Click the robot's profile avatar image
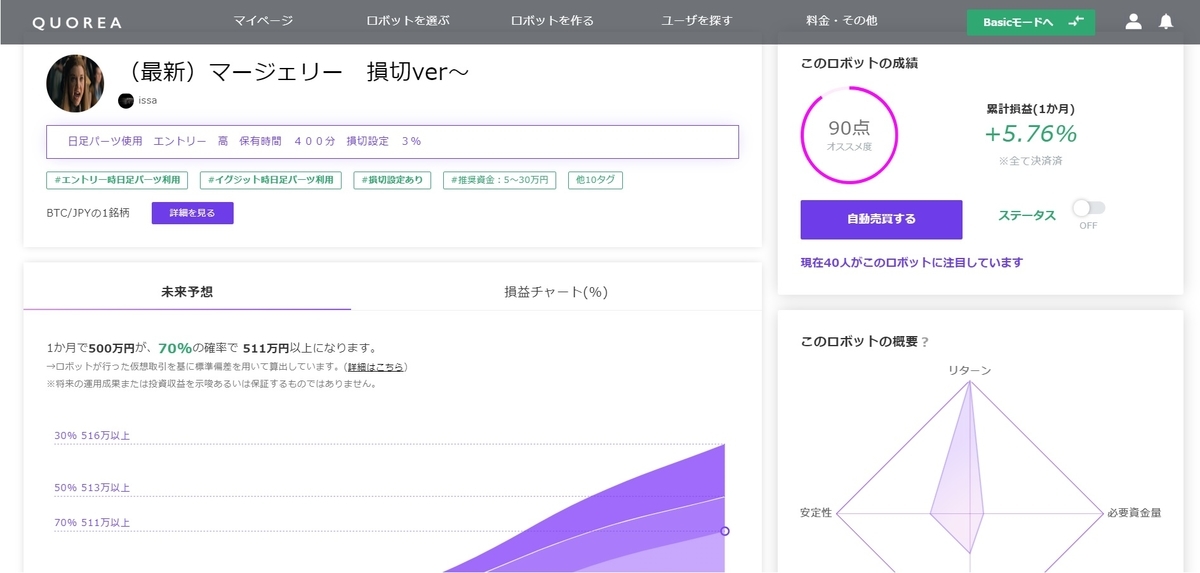The width and height of the screenshot is (1200, 573). click(75, 83)
